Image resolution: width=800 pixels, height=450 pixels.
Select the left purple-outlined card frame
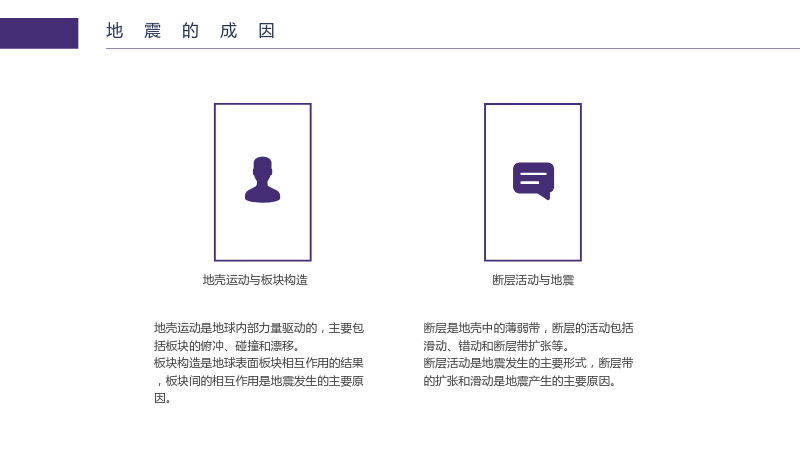[263, 182]
